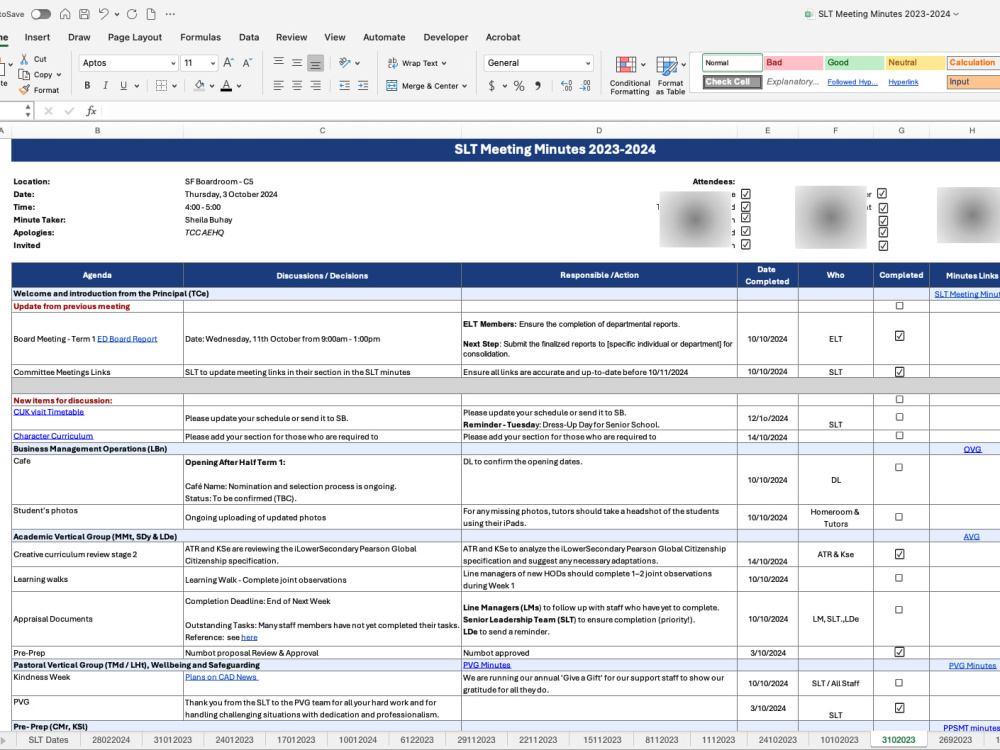Screen dimensions: 1000x750
Task: Decrease indent
Action: pos(344,85)
